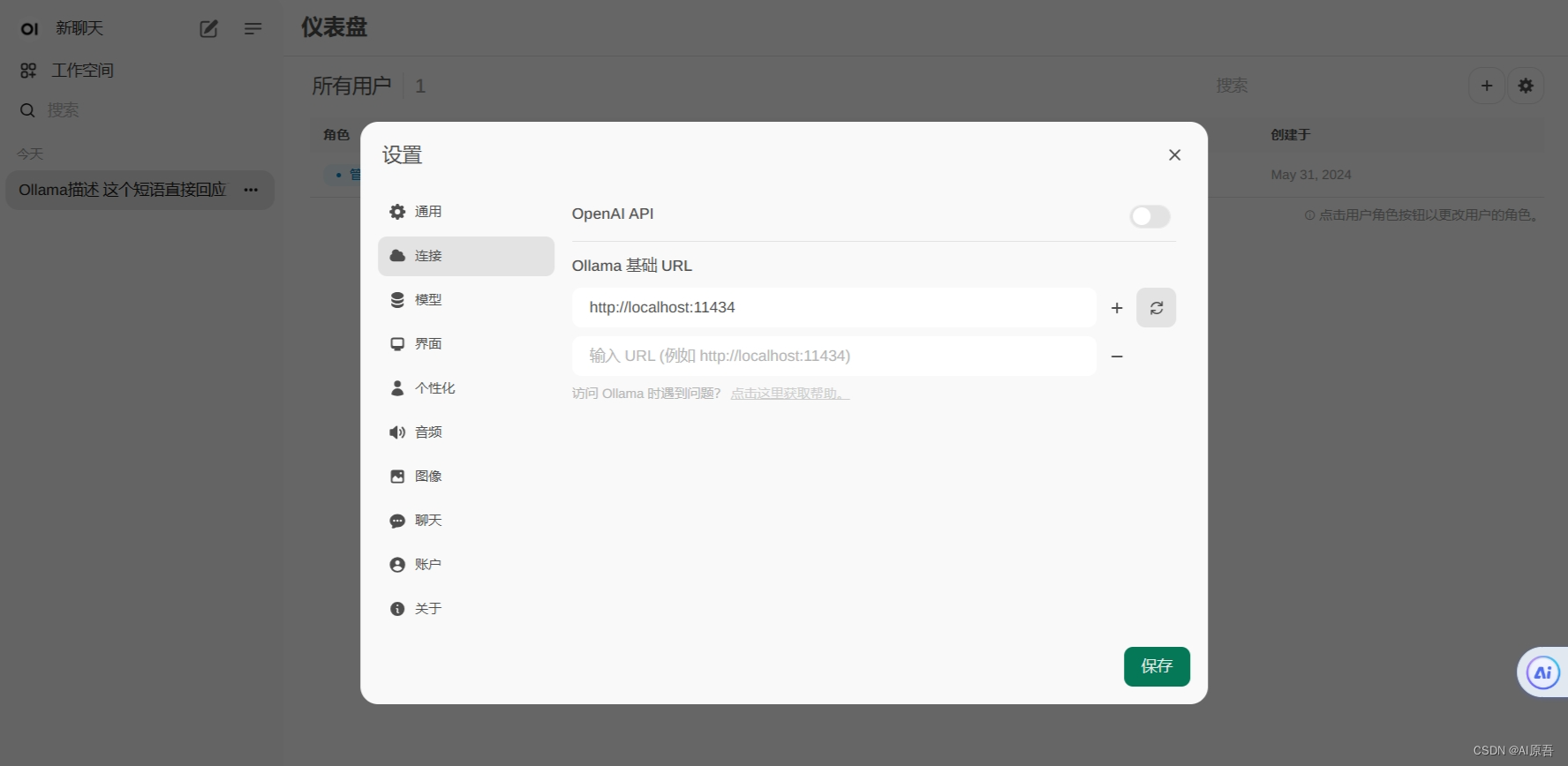Viewport: 1568px width, 766px height.
Task: Close the 设置 settings dialog
Action: pos(1174,155)
